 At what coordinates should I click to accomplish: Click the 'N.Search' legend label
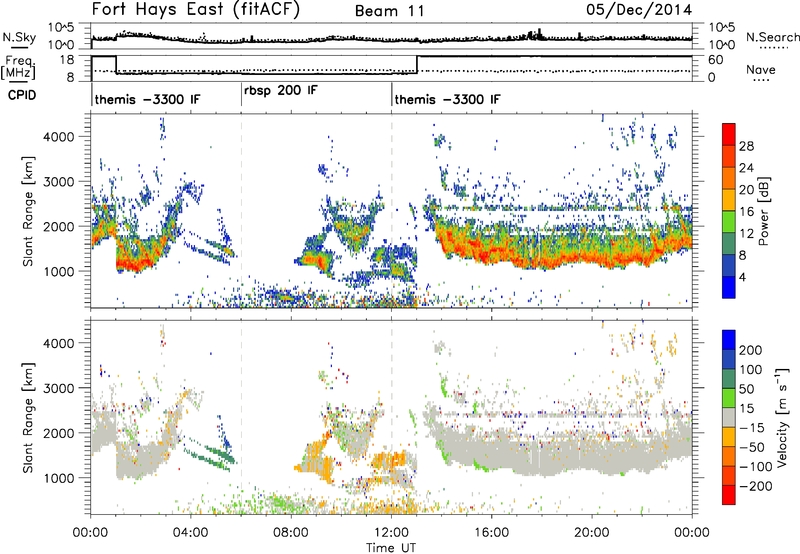pos(772,37)
